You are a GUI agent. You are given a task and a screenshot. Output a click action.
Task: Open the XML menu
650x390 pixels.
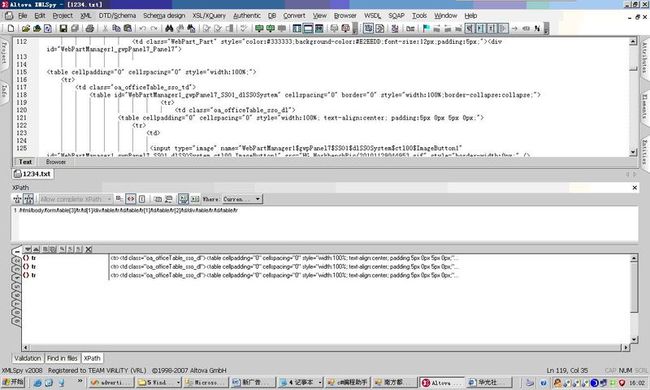pyautogui.click(x=85, y=16)
